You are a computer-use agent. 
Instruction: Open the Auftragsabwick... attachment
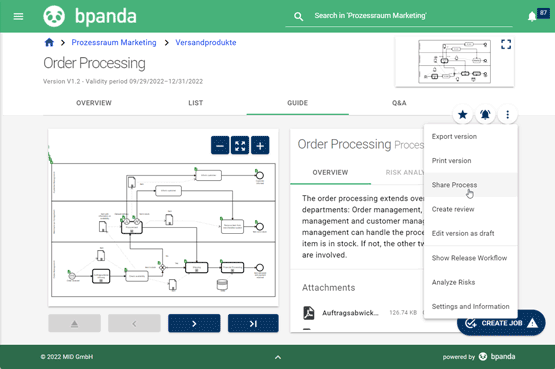coord(350,313)
